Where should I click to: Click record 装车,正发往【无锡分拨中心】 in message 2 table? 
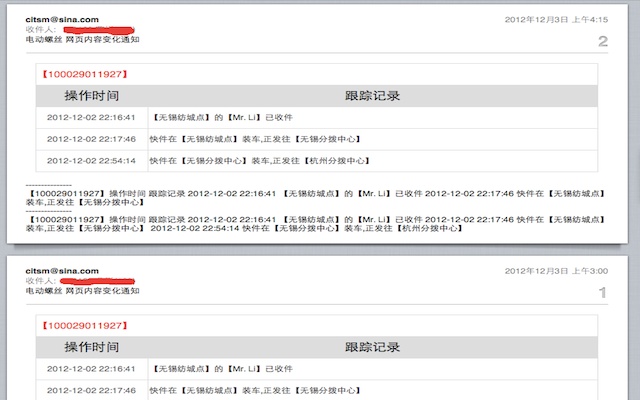(256, 139)
